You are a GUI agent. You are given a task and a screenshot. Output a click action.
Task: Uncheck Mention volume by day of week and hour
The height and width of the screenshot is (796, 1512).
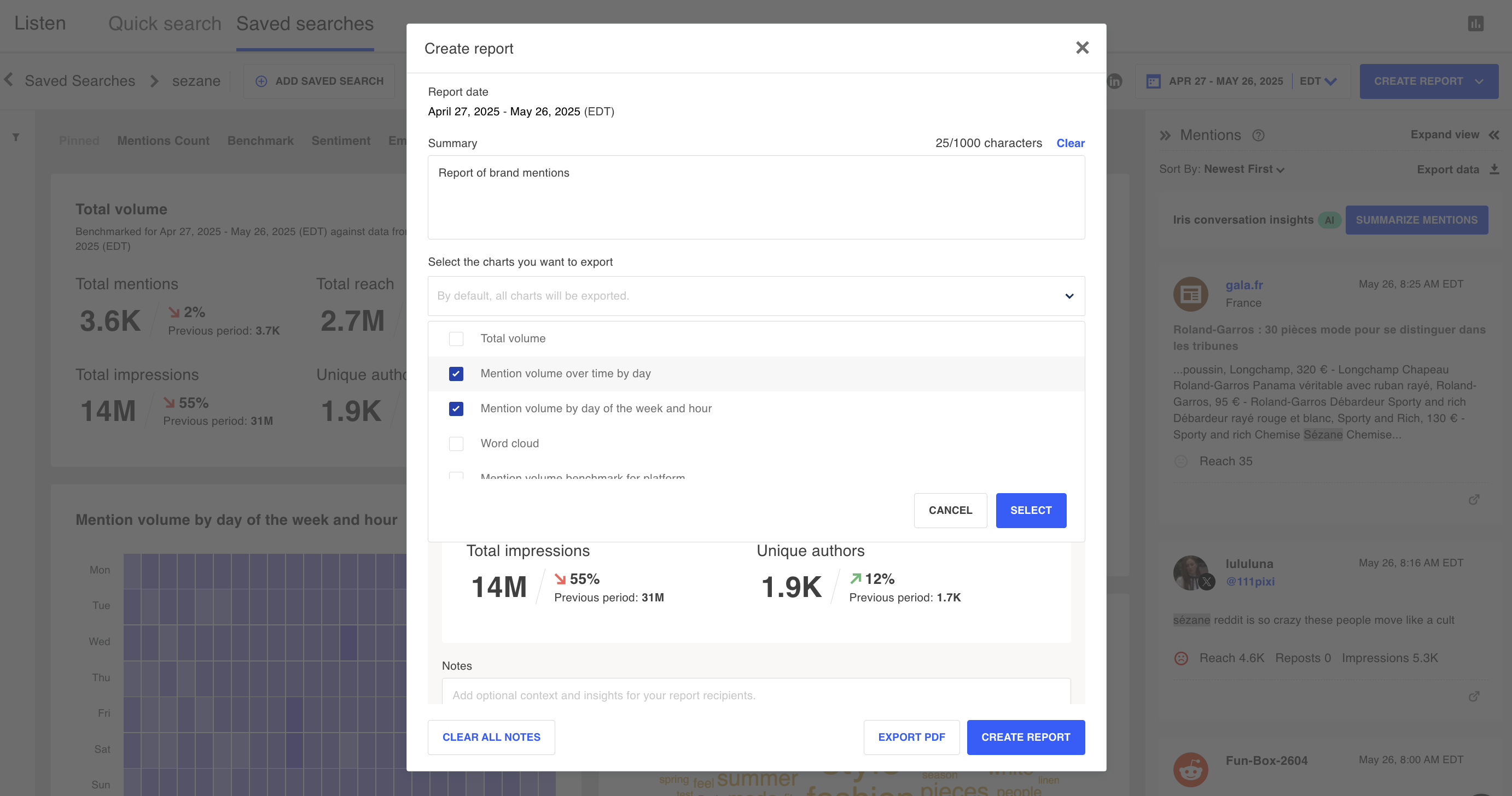(x=456, y=408)
